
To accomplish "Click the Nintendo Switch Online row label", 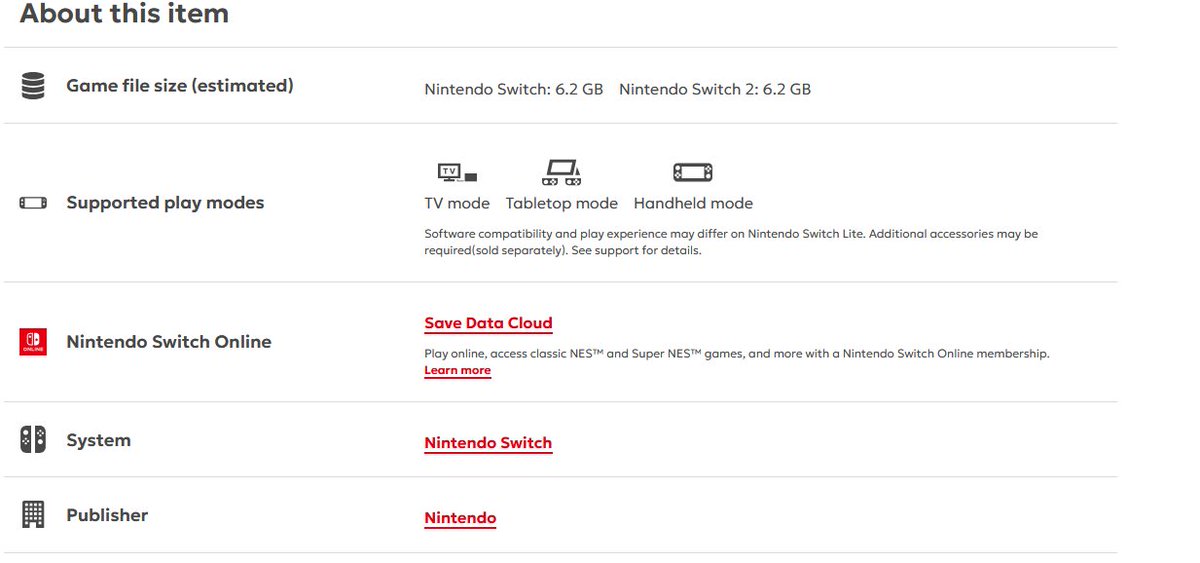I will coord(169,342).
